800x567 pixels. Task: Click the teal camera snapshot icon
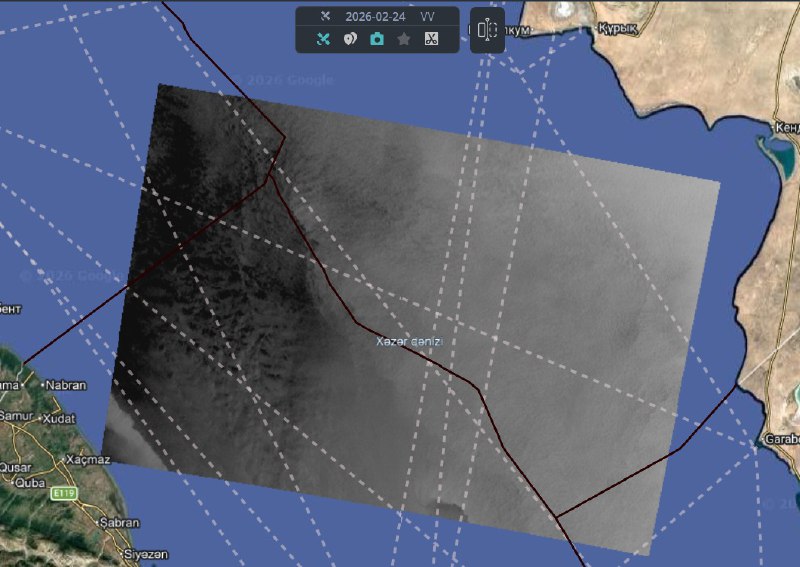(x=377, y=39)
